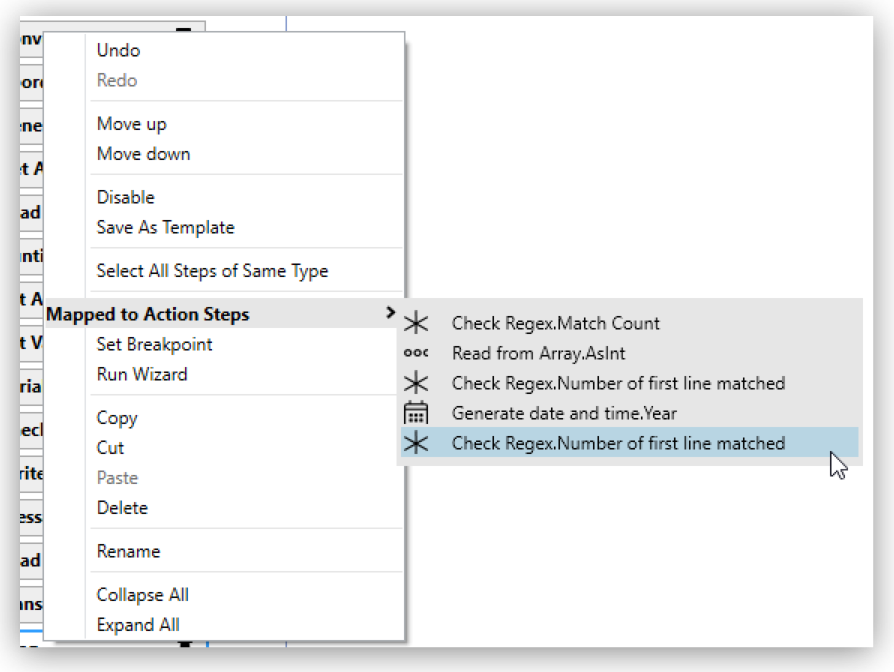894x672 pixels.
Task: Click the ooc icon representing array reading
Action: tap(417, 353)
